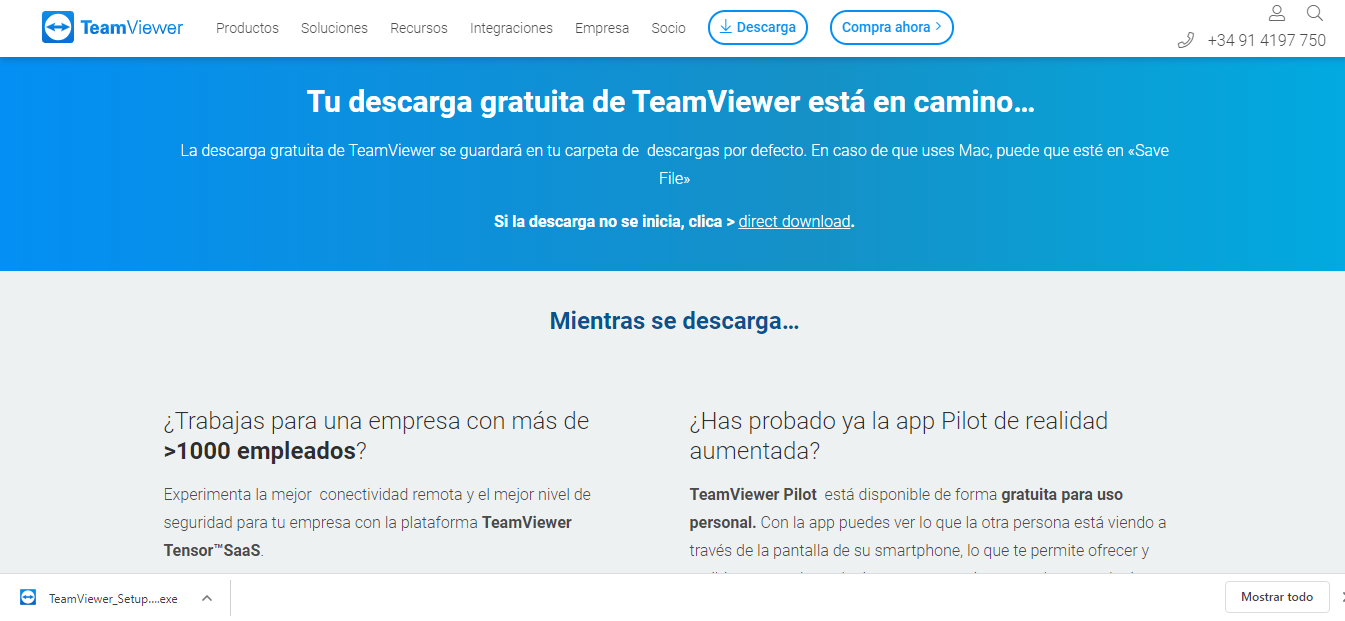Image resolution: width=1345 pixels, height=621 pixels.
Task: Open the downloaded TeamViewer_Setup.exe item
Action: [113, 598]
